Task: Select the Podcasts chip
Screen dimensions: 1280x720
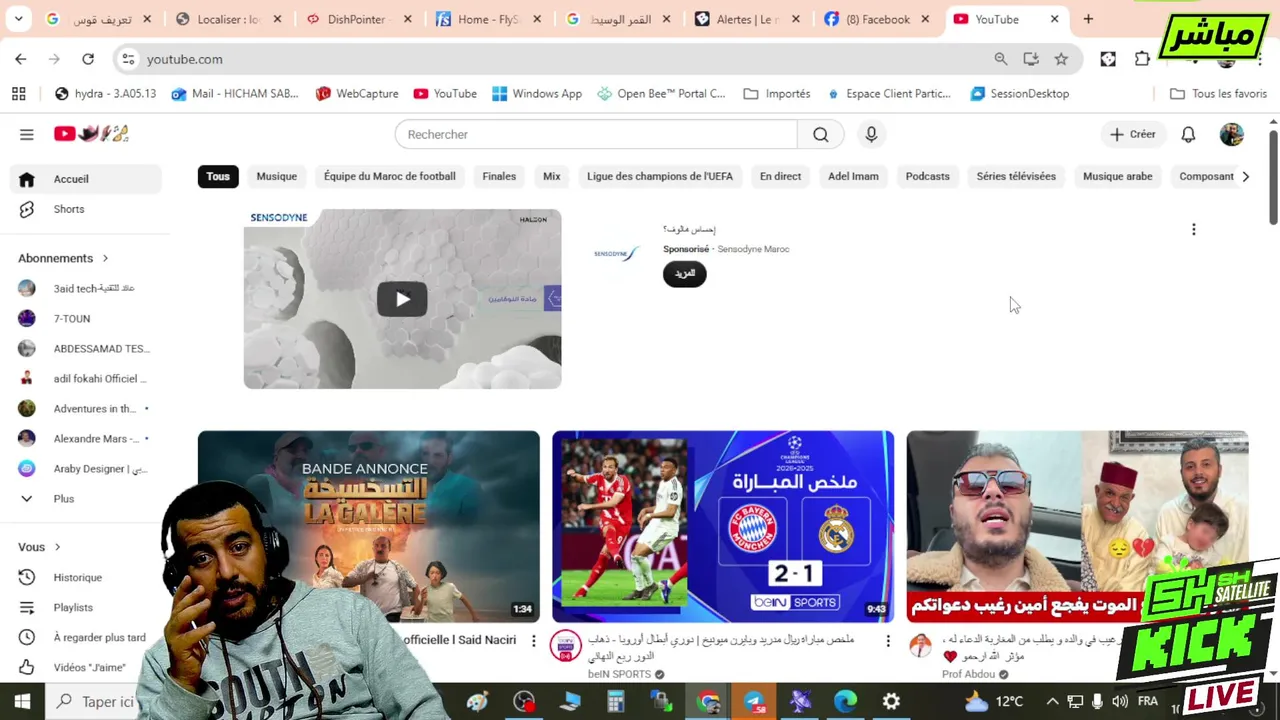Action: coord(928,176)
